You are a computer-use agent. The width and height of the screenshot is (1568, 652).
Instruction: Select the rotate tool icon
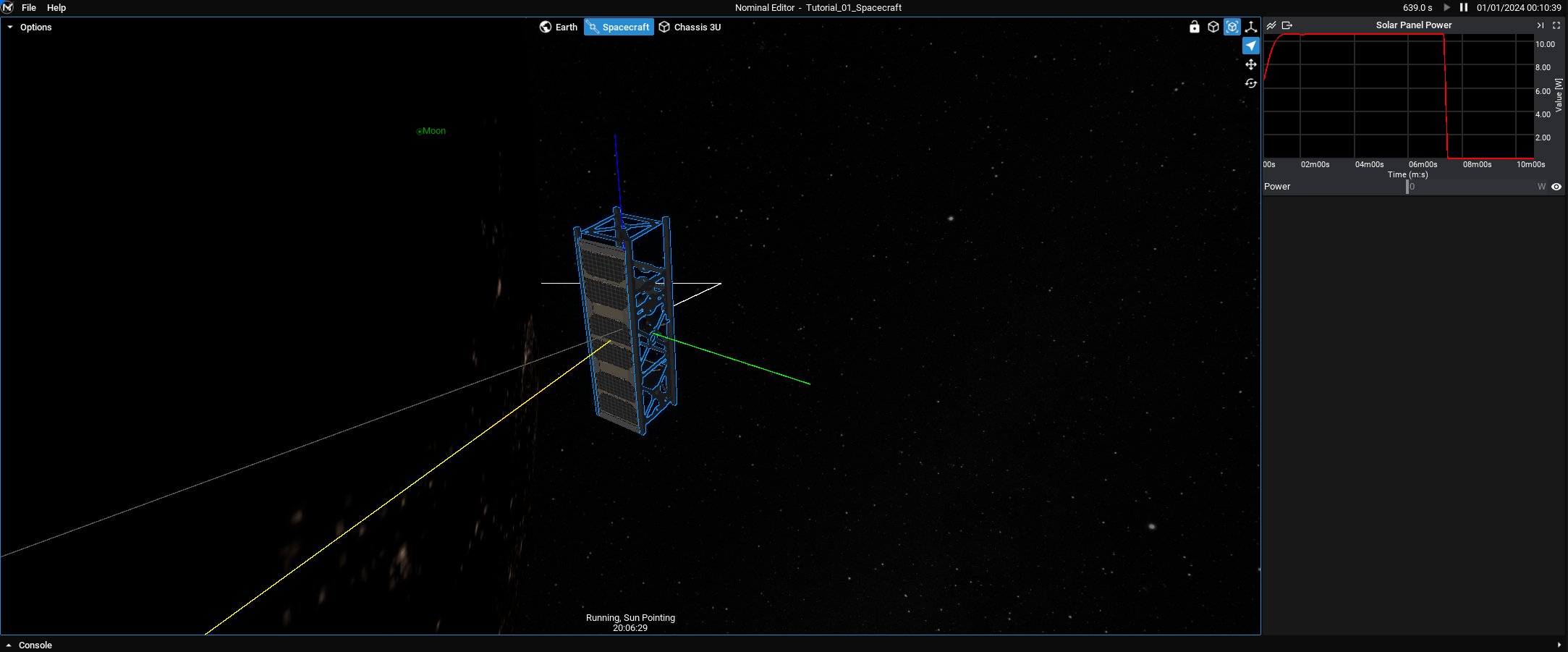pos(1251,83)
